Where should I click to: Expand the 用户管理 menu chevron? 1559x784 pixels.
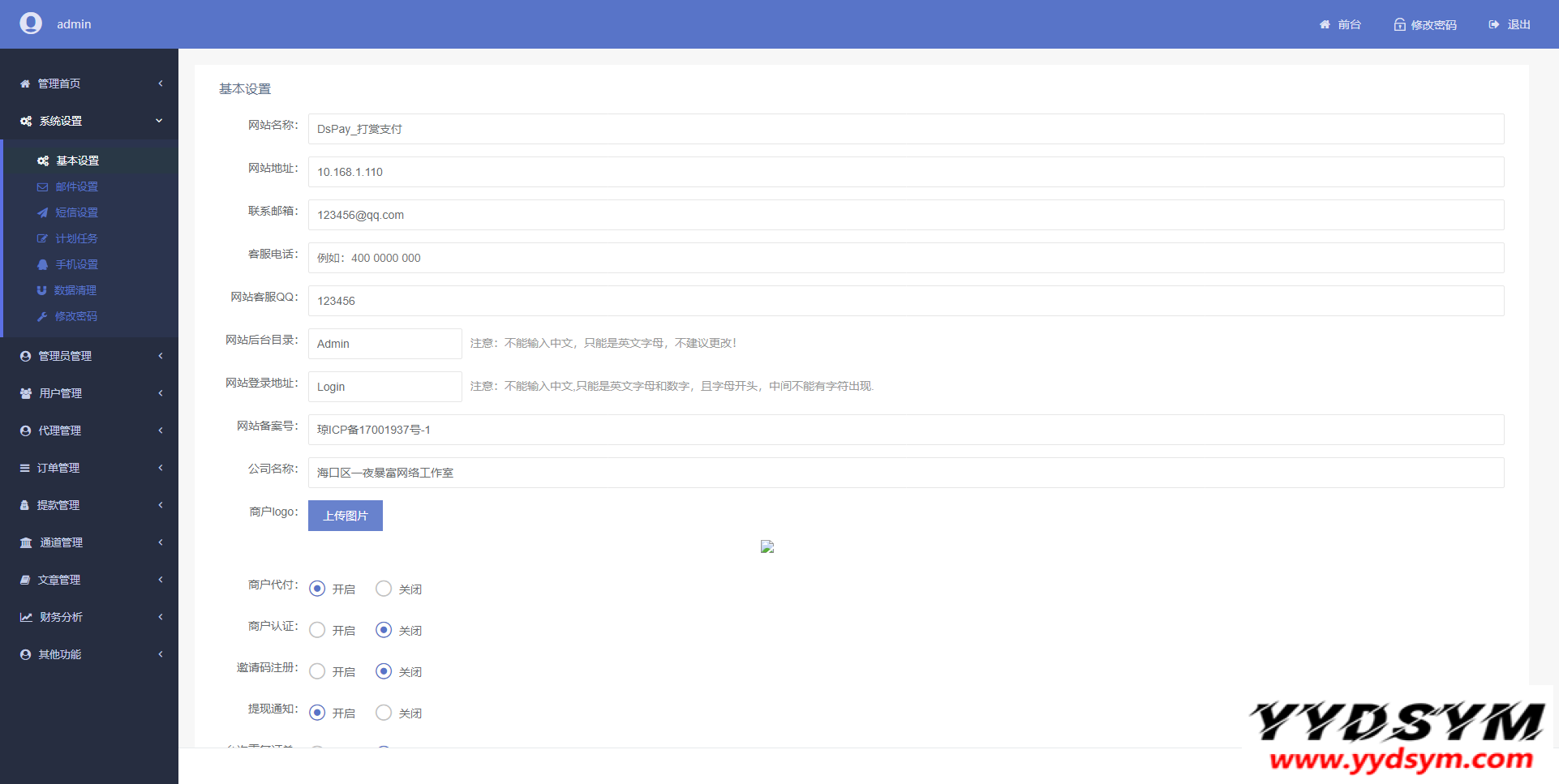click(161, 393)
